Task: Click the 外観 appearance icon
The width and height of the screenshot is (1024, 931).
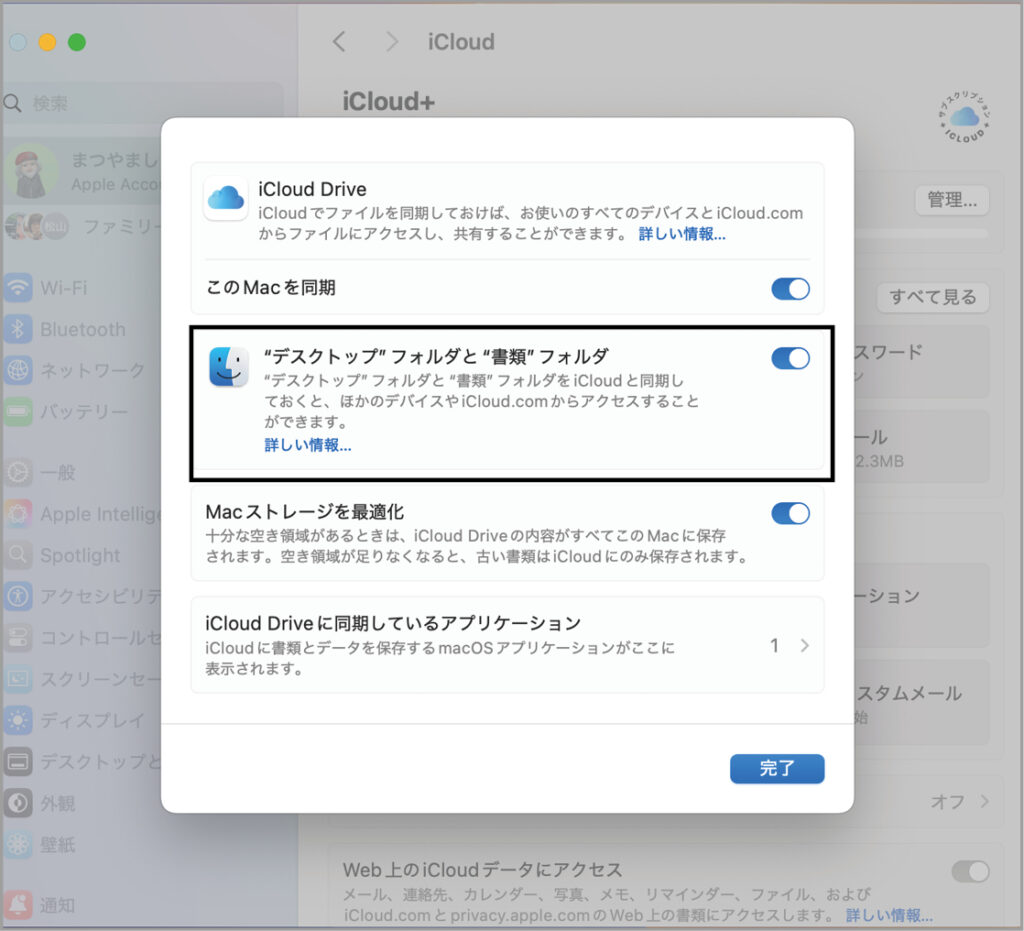Action: coord(18,803)
